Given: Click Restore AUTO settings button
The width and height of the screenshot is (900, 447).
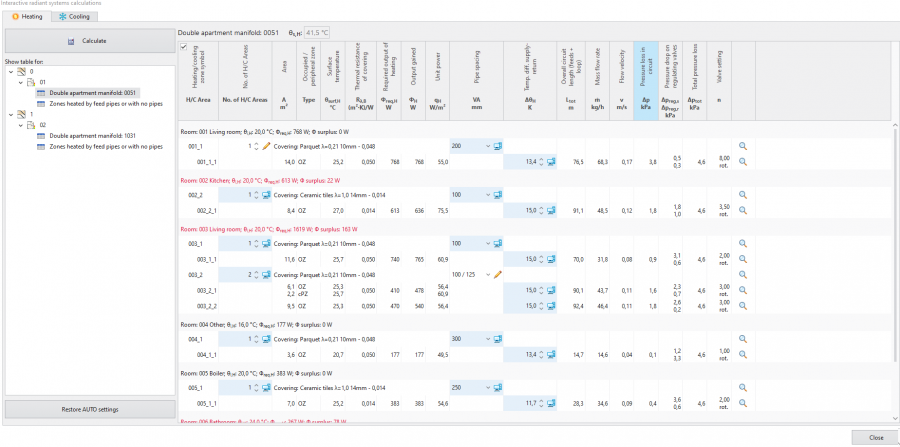Looking at the screenshot, I should tap(88, 409).
